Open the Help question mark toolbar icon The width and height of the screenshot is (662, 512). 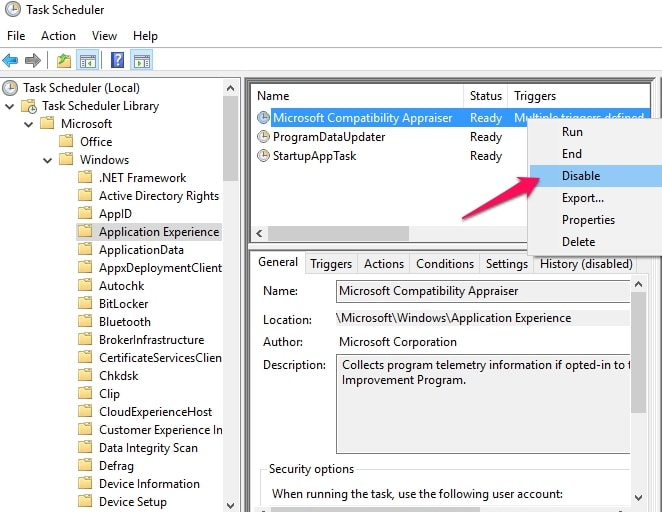[117, 60]
